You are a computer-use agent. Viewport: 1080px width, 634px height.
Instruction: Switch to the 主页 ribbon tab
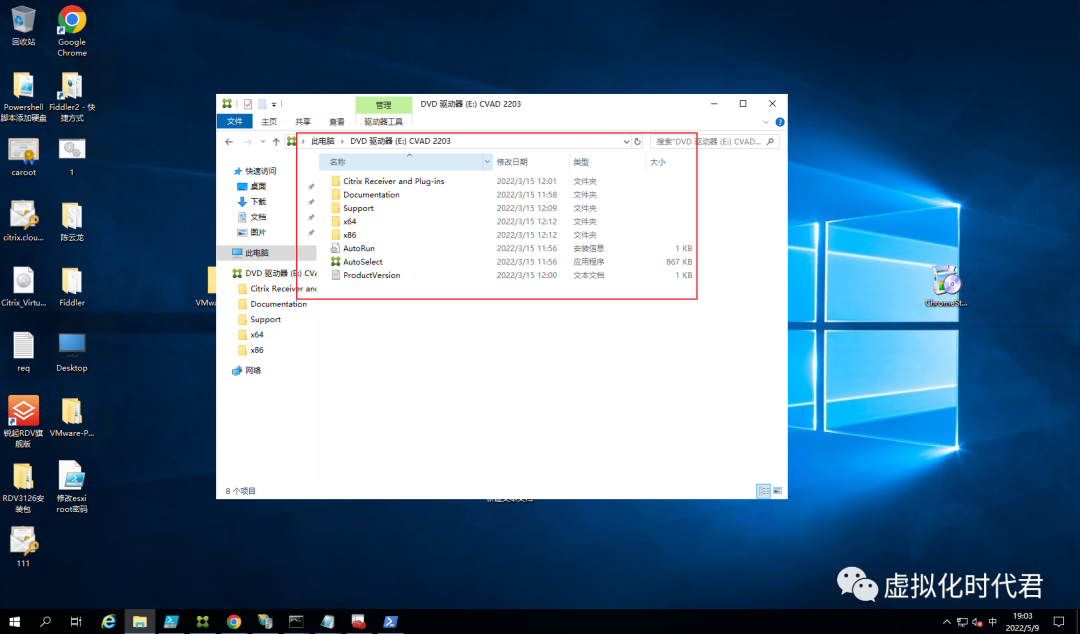pyautogui.click(x=269, y=122)
